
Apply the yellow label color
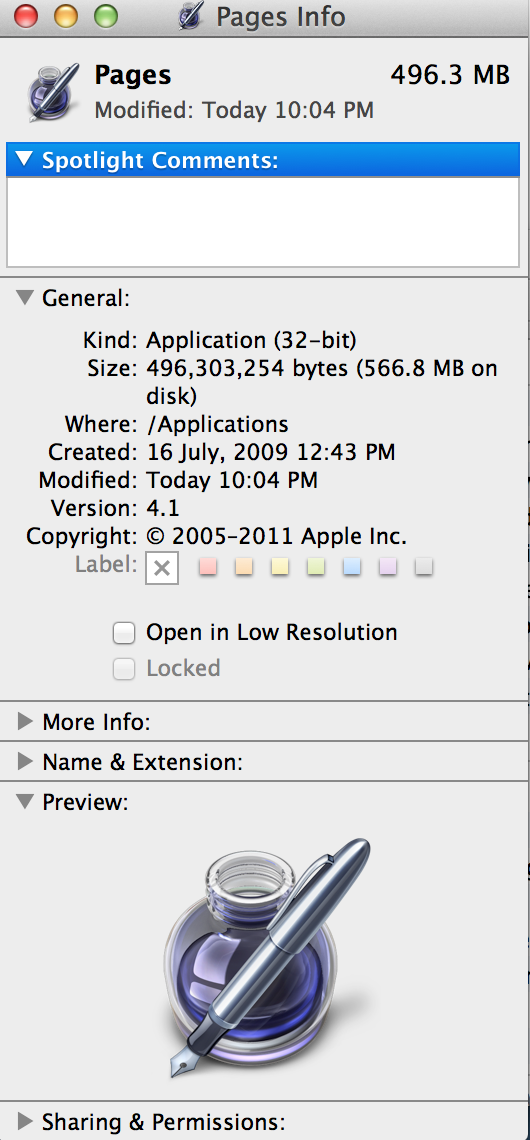click(280, 566)
